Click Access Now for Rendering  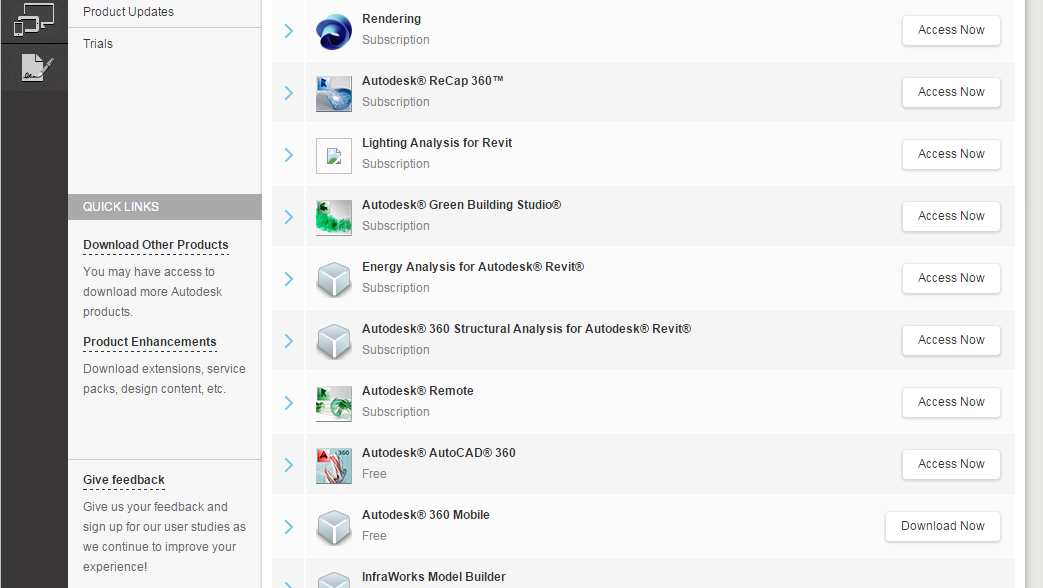[951, 30]
